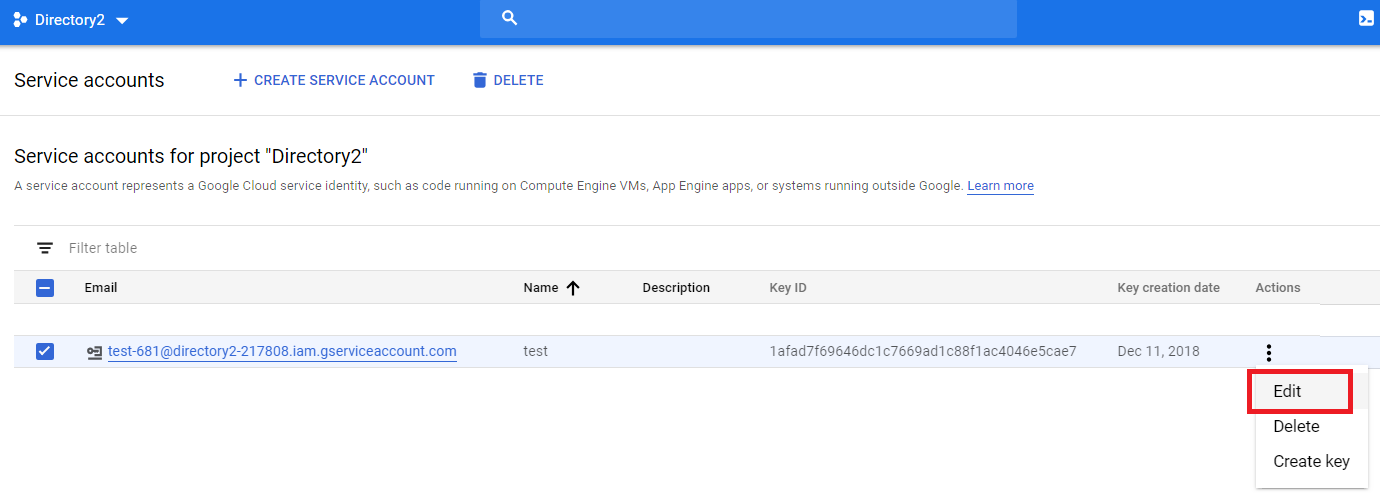Toggle the select-all header checkbox
Screen dimensions: 1380x500
(x=45, y=288)
